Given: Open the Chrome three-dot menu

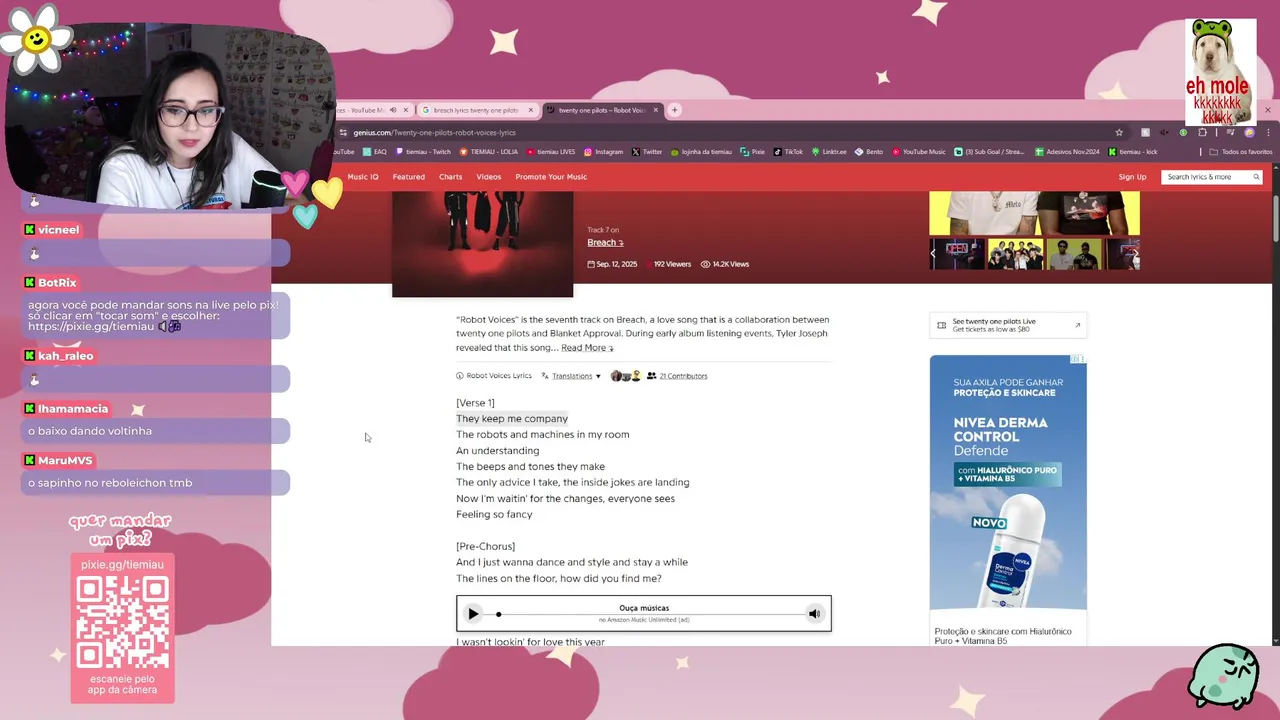Looking at the screenshot, I should click(1266, 132).
